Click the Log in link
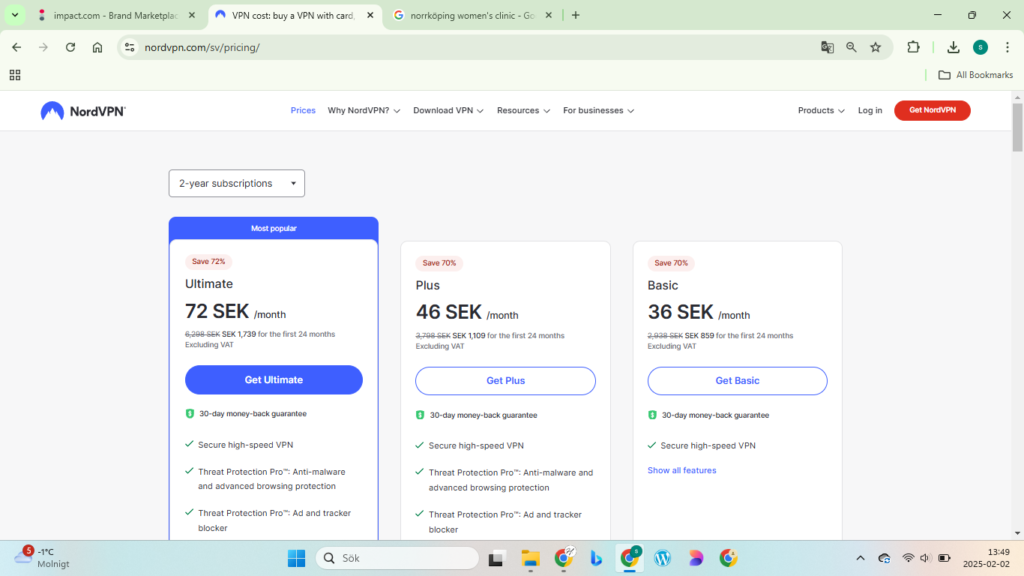The image size is (1024, 576). 870,110
